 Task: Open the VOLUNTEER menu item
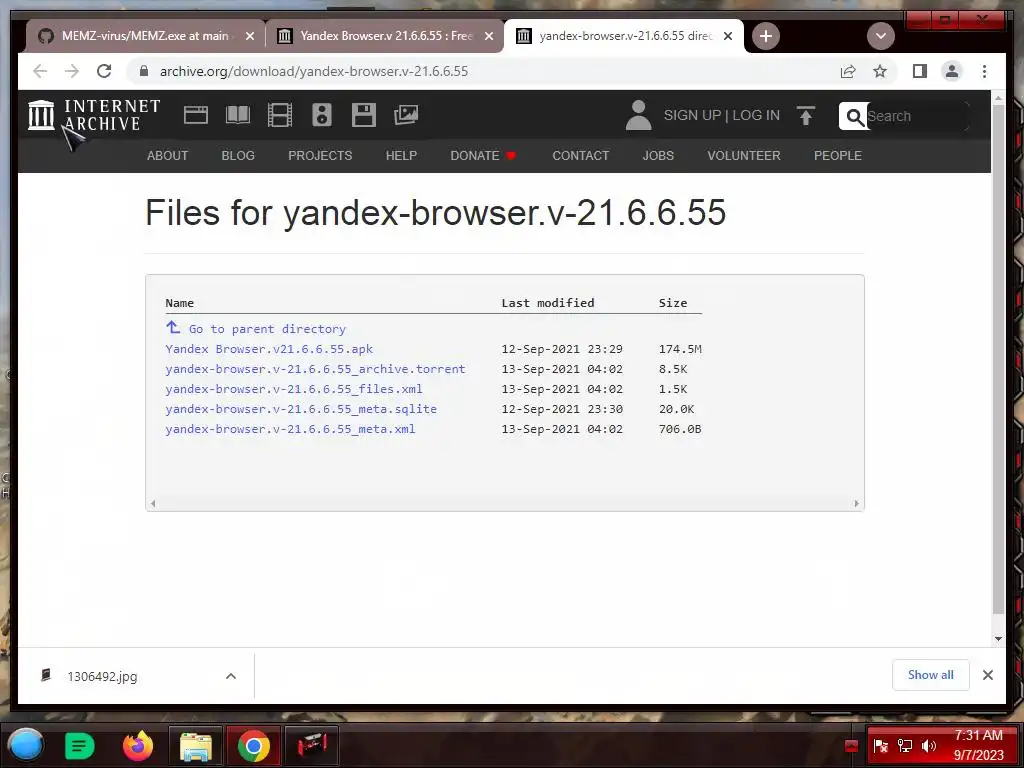click(744, 155)
